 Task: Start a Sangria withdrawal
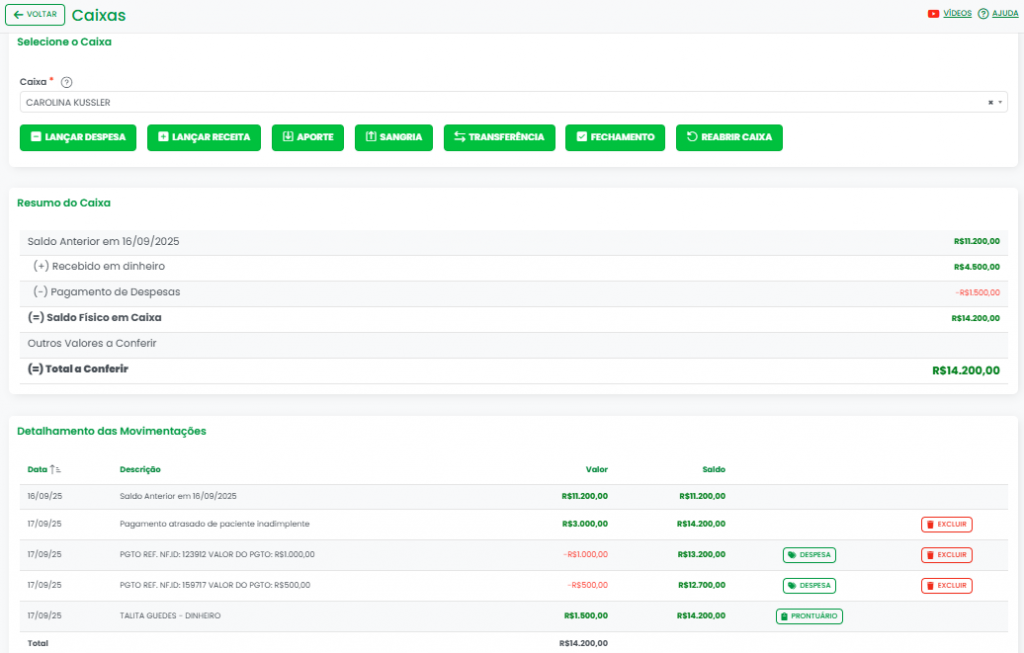pyautogui.click(x=393, y=137)
